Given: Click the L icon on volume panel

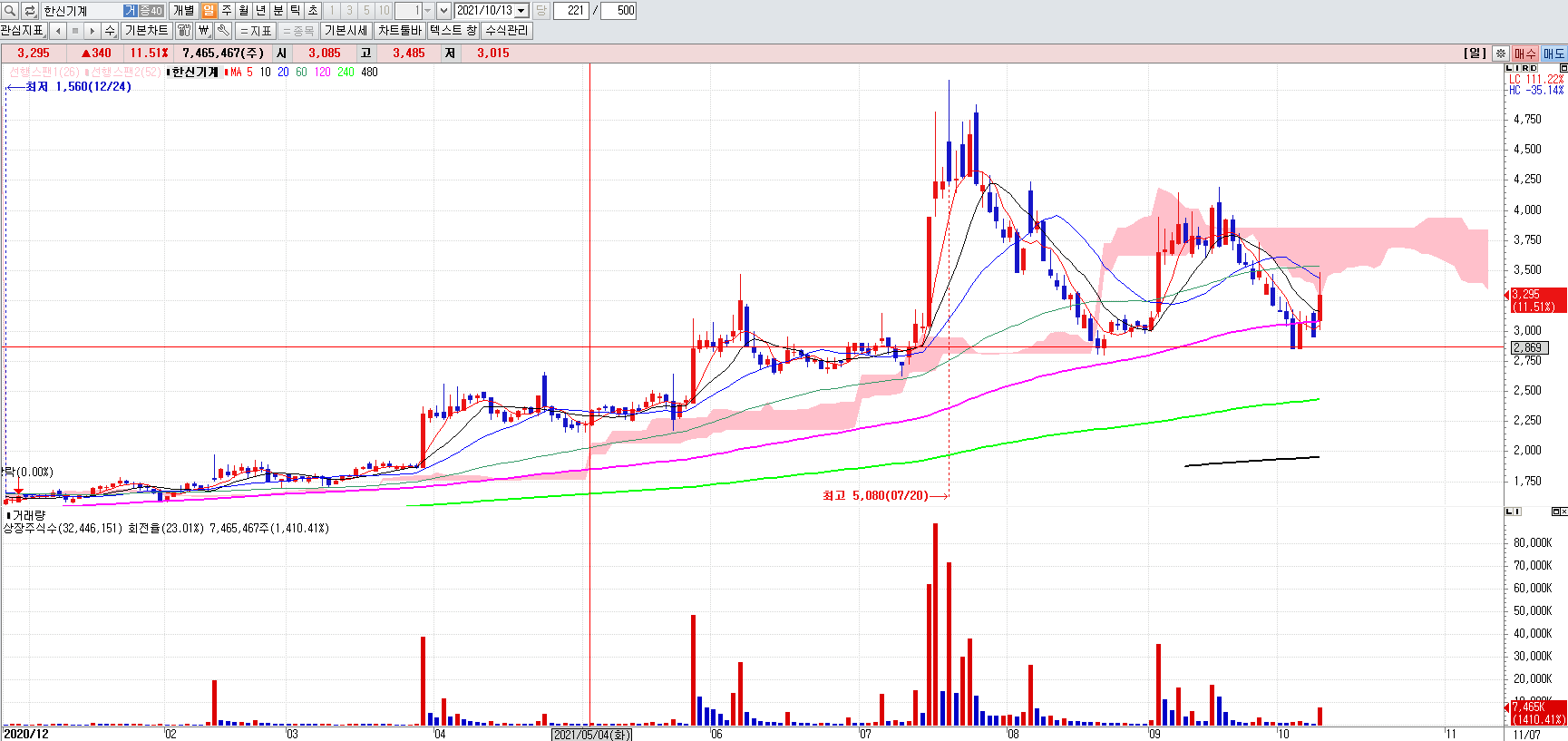Looking at the screenshot, I should [1509, 512].
